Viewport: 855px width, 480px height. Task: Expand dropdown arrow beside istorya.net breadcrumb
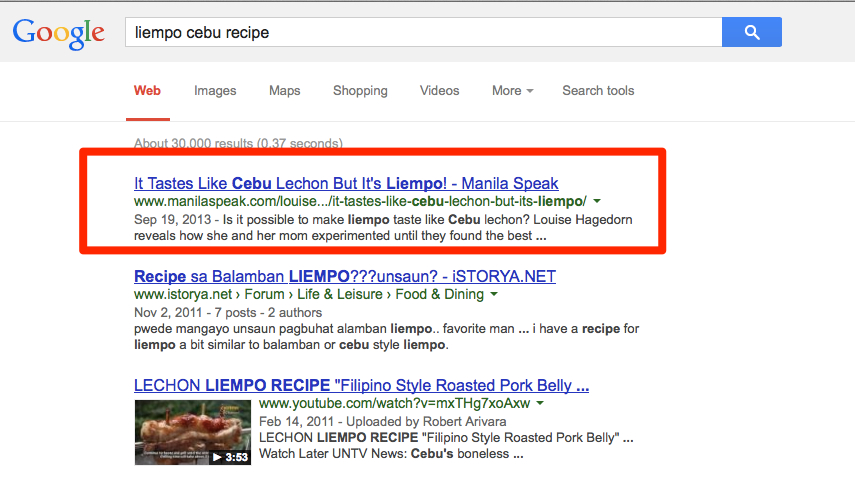[x=494, y=295]
